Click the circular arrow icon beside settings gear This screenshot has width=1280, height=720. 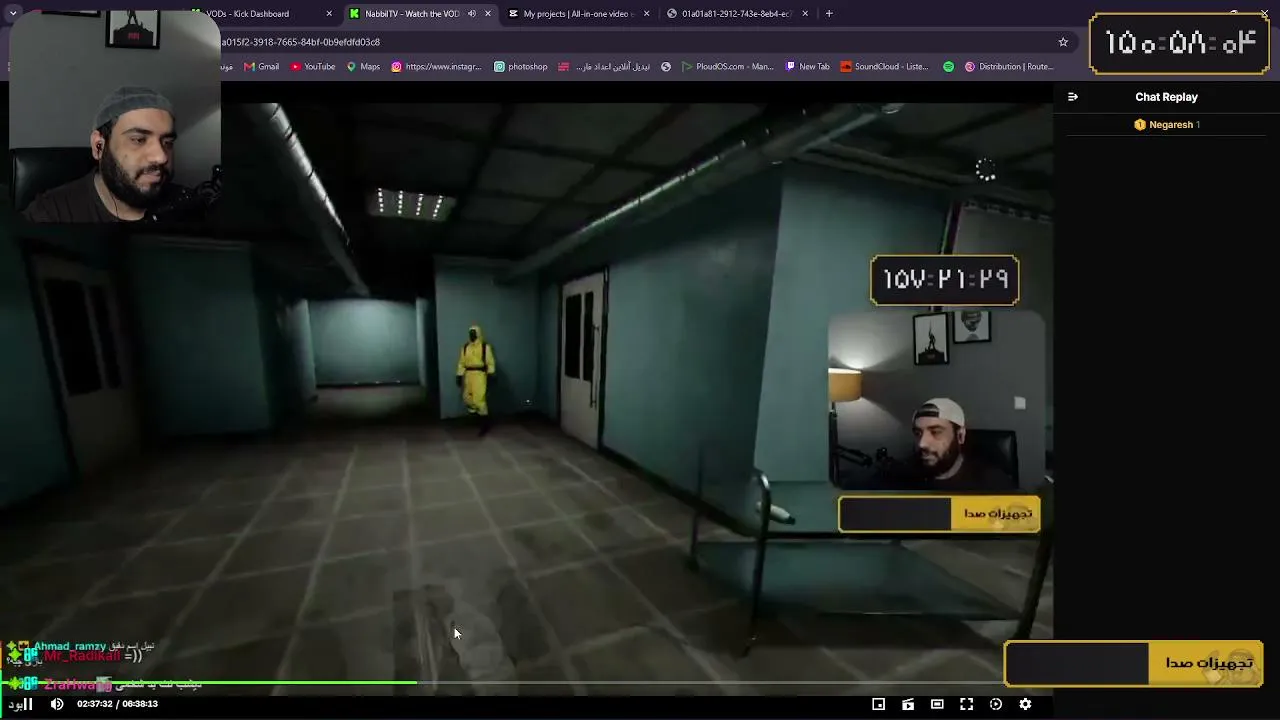996,704
